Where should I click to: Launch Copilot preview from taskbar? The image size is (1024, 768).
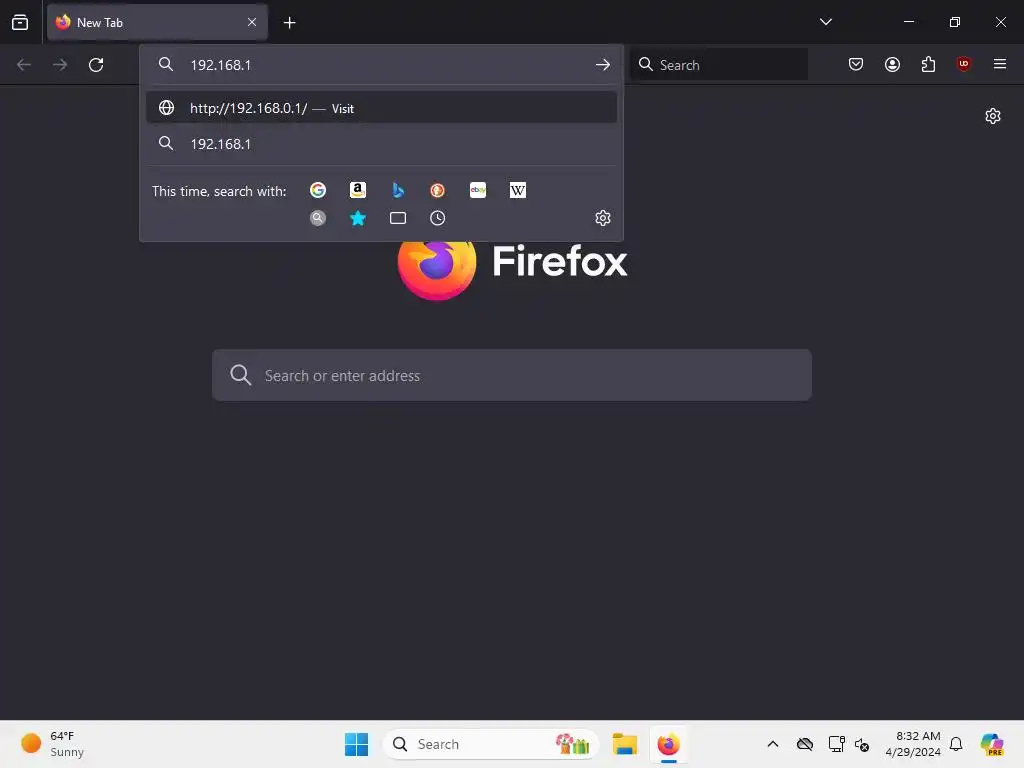click(992, 744)
